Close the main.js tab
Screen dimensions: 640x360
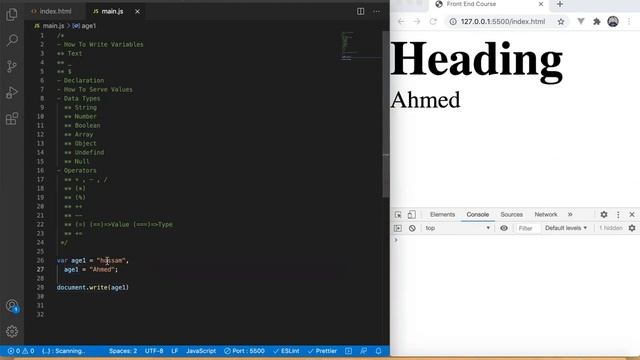[137, 11]
